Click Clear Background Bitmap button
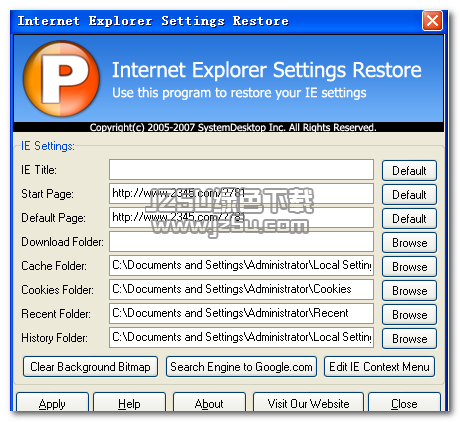Viewport: 460px width, 422px height. pos(90,367)
